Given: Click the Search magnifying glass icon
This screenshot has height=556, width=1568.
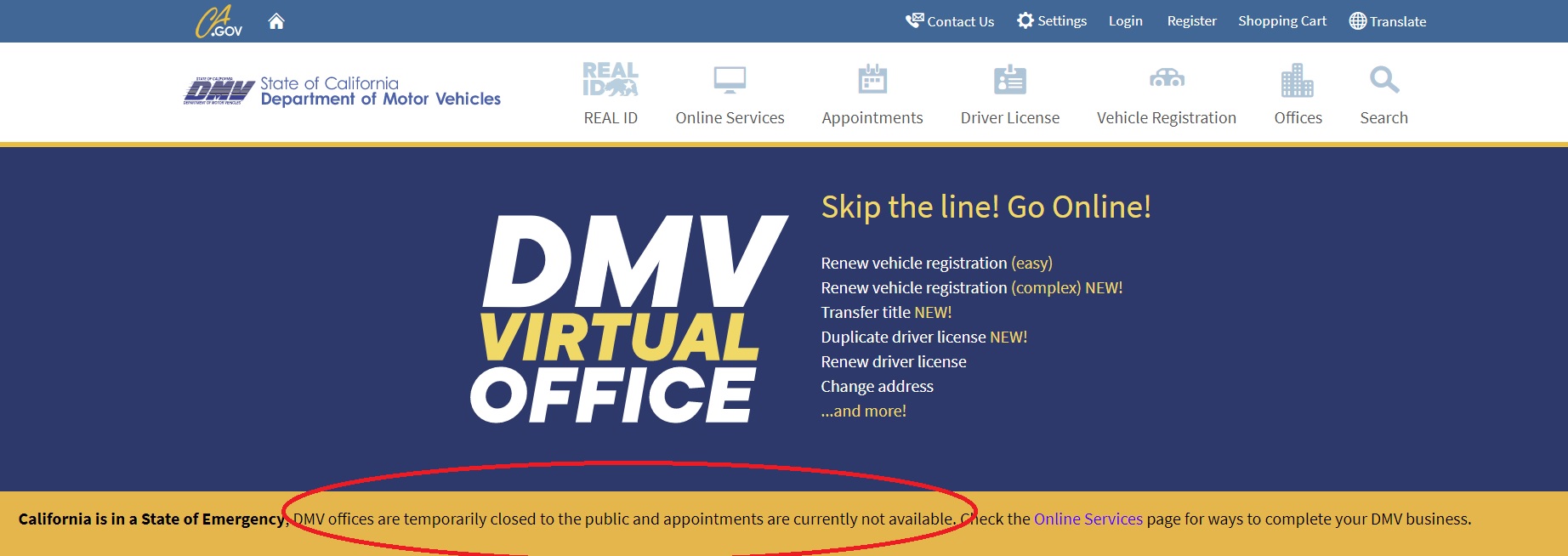Looking at the screenshot, I should coord(1384,80).
